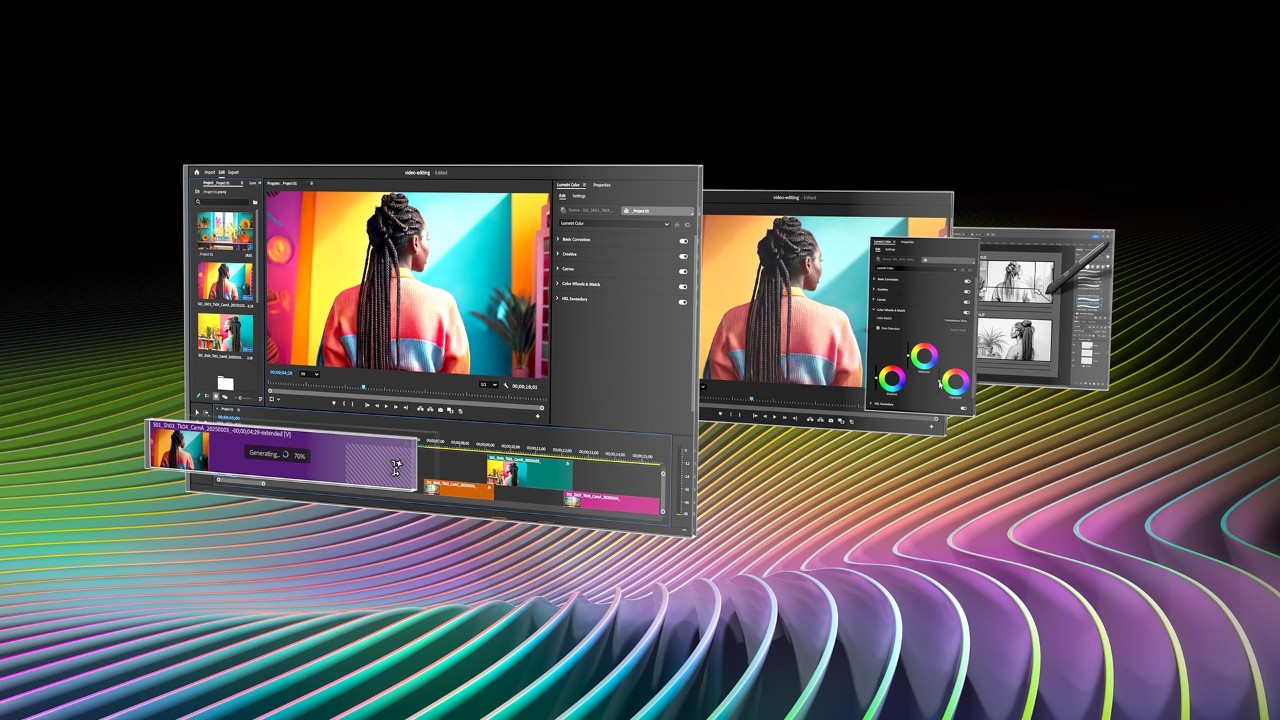1280x720 pixels.
Task: Open the Properties tab beside Lumetri Color
Action: click(602, 185)
